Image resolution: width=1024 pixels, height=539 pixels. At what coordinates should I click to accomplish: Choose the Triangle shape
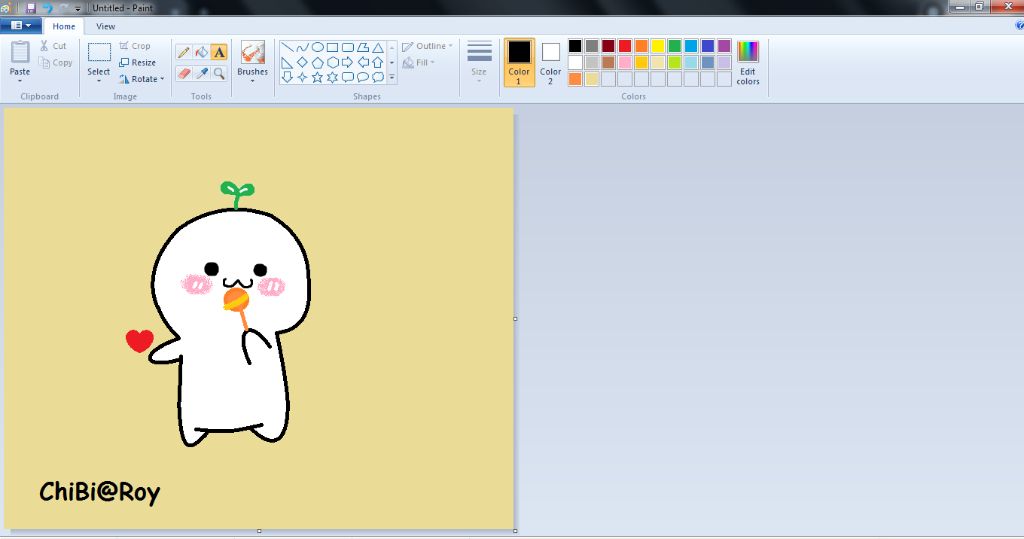(377, 47)
